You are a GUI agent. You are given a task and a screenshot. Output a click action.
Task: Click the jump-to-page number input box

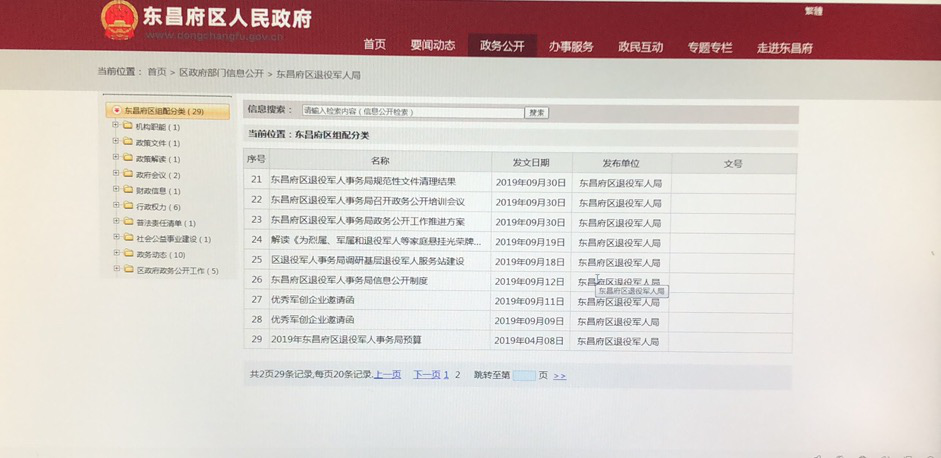[524, 376]
